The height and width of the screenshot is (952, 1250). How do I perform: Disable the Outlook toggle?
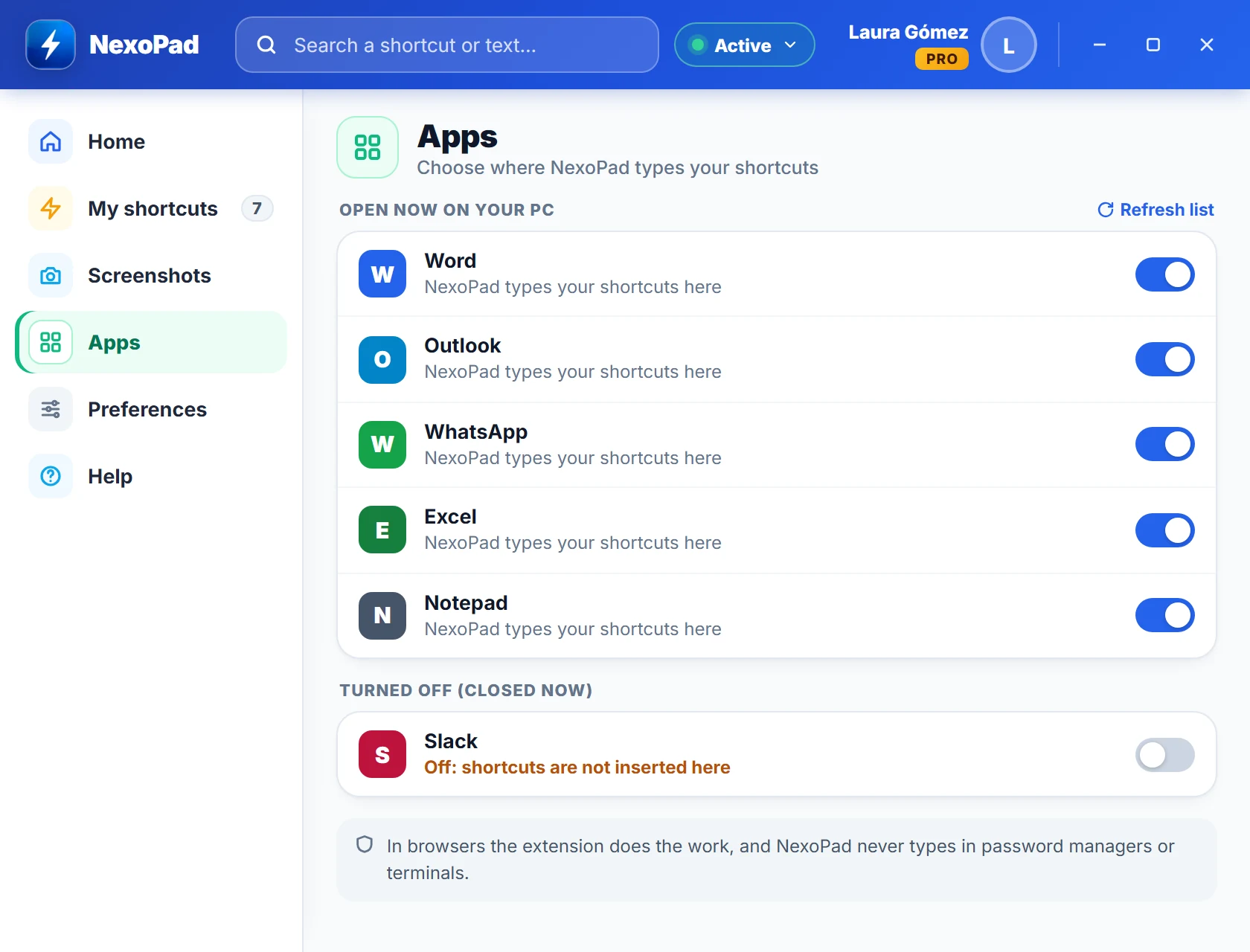(1164, 359)
